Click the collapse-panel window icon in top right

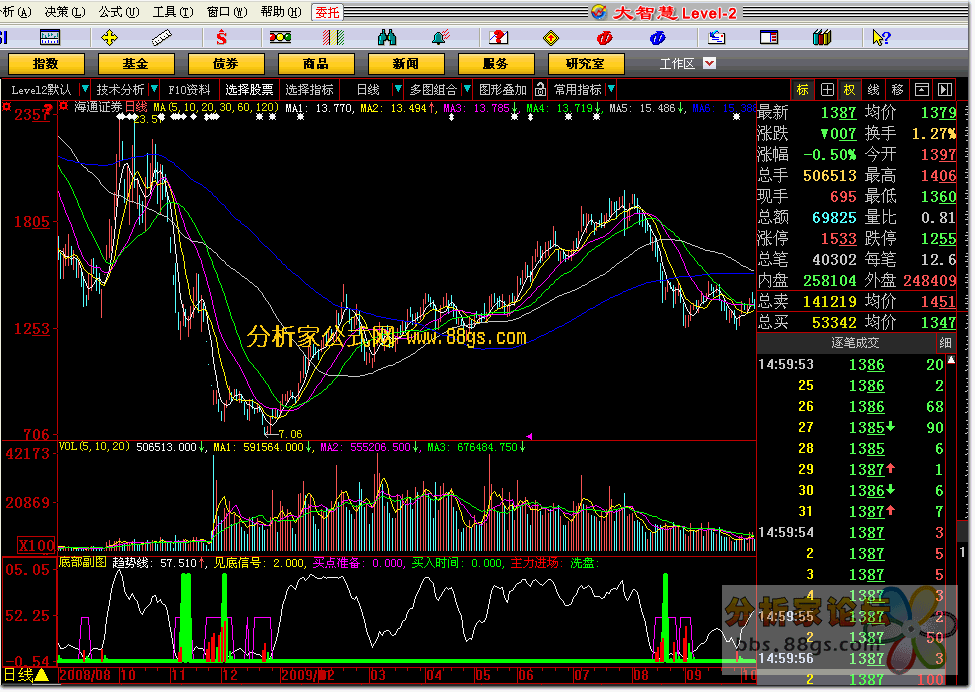[922, 90]
